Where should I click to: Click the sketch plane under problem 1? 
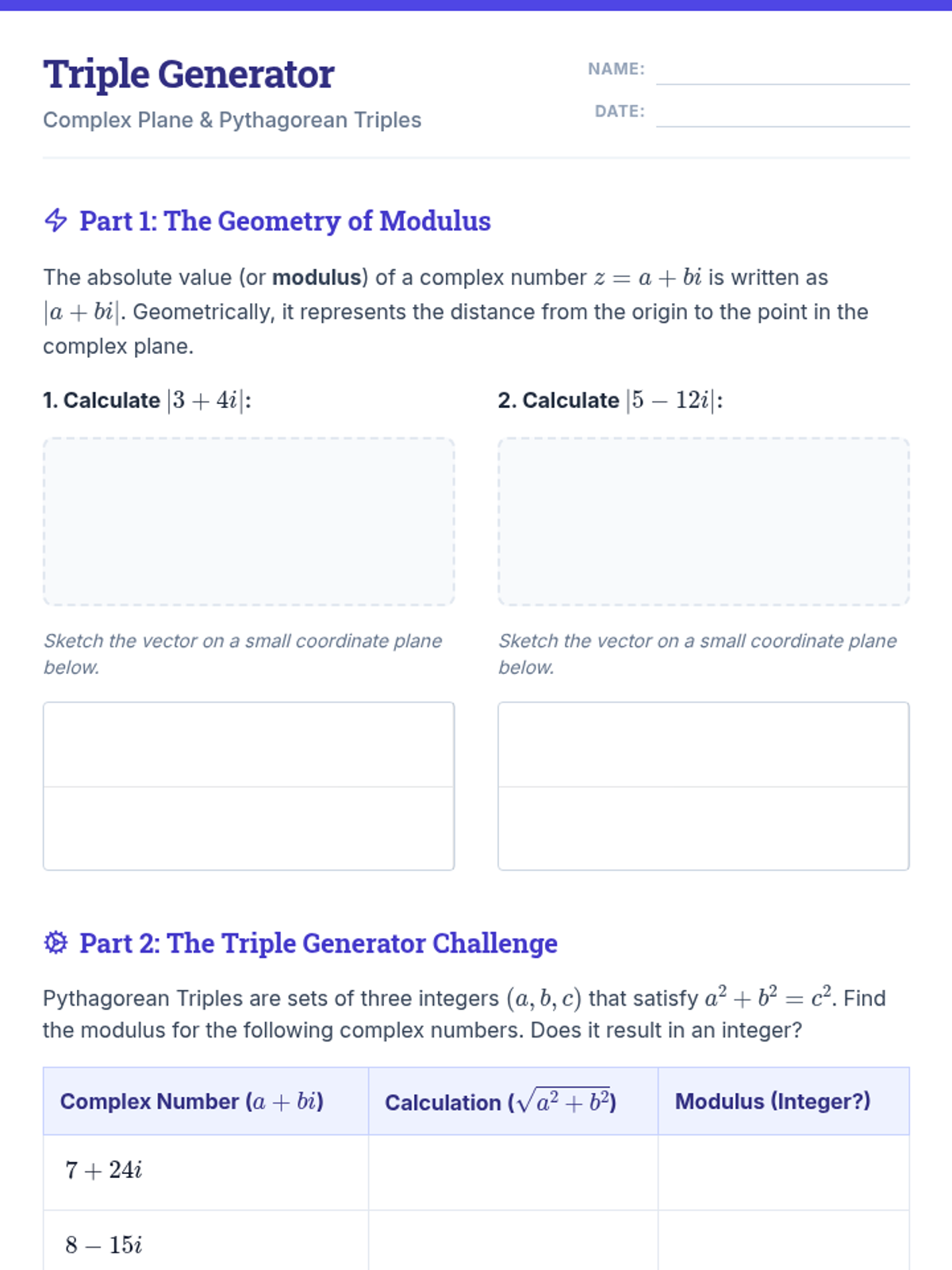(x=248, y=786)
